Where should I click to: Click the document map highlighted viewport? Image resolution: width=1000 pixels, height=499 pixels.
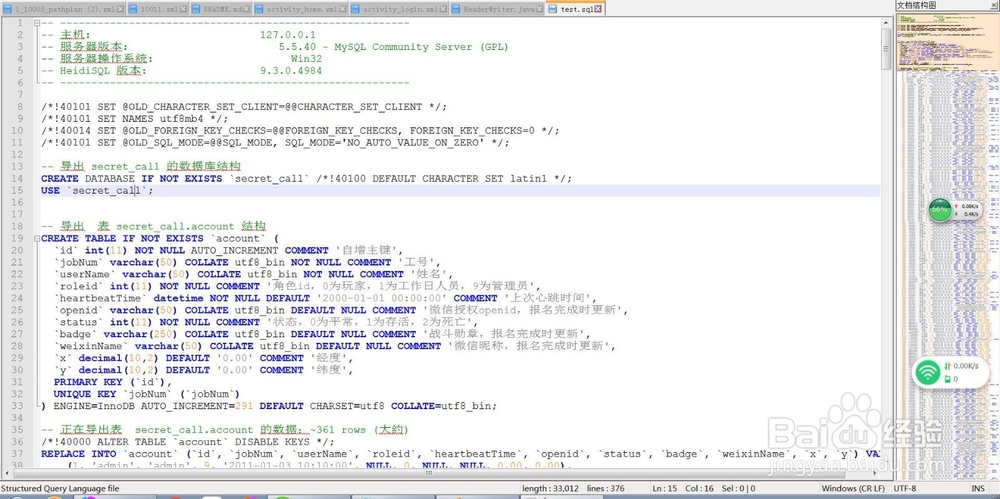948,41
